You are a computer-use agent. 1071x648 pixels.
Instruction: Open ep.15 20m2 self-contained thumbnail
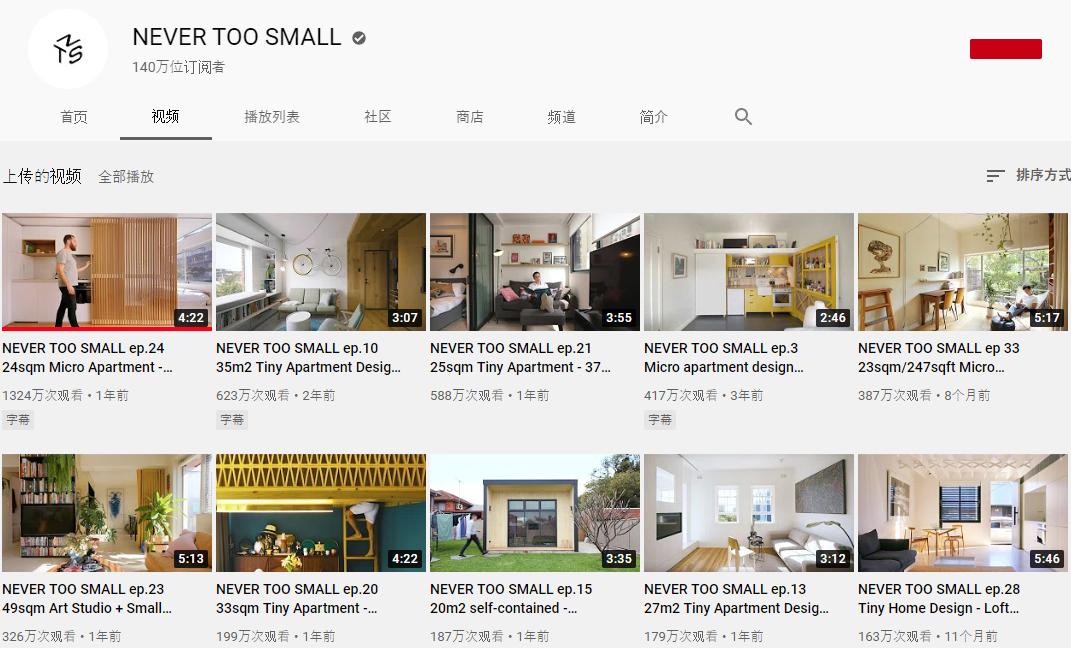pos(535,513)
